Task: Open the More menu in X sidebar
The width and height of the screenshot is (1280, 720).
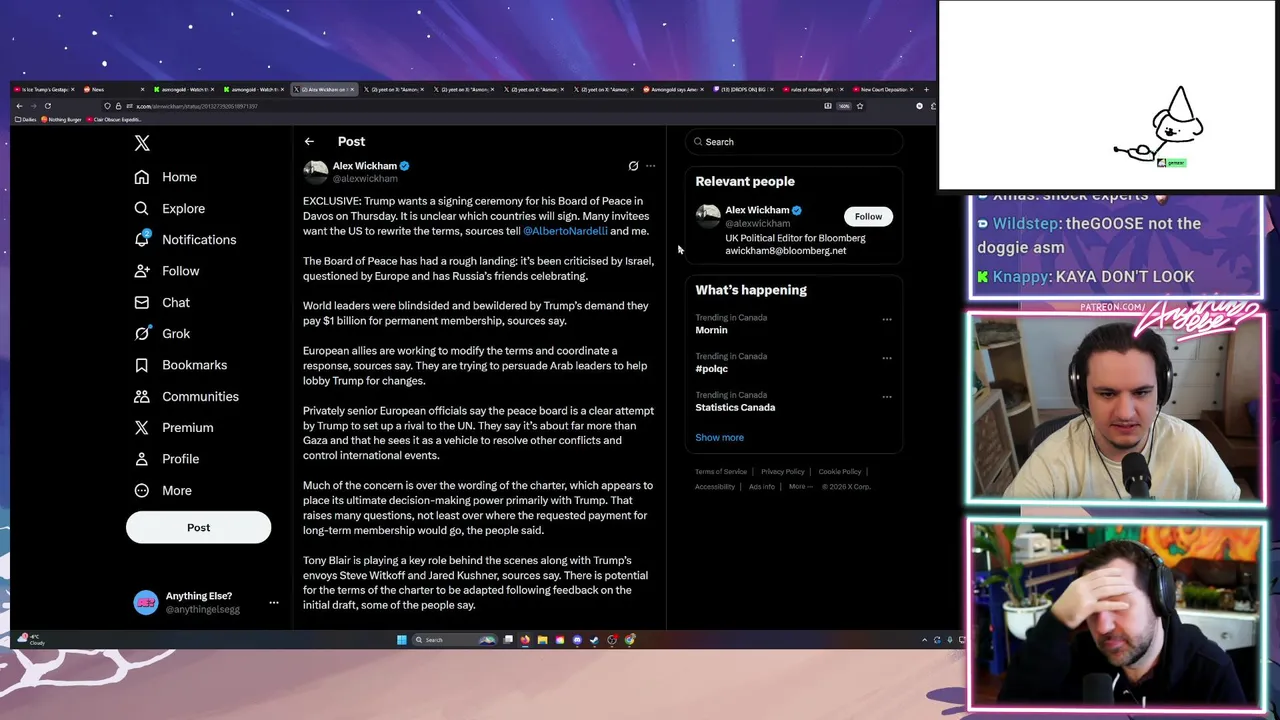Action: tap(163, 490)
